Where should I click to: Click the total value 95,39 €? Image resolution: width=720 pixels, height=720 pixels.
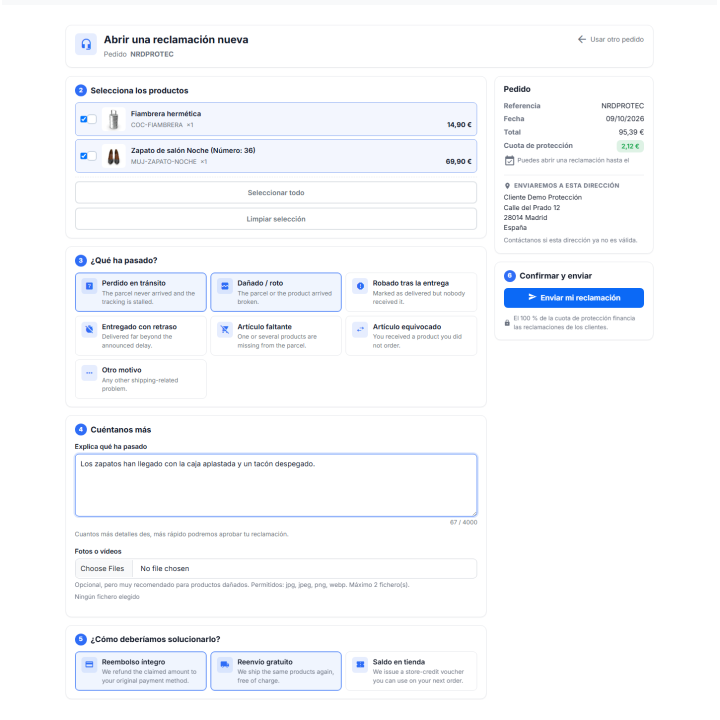tap(631, 132)
